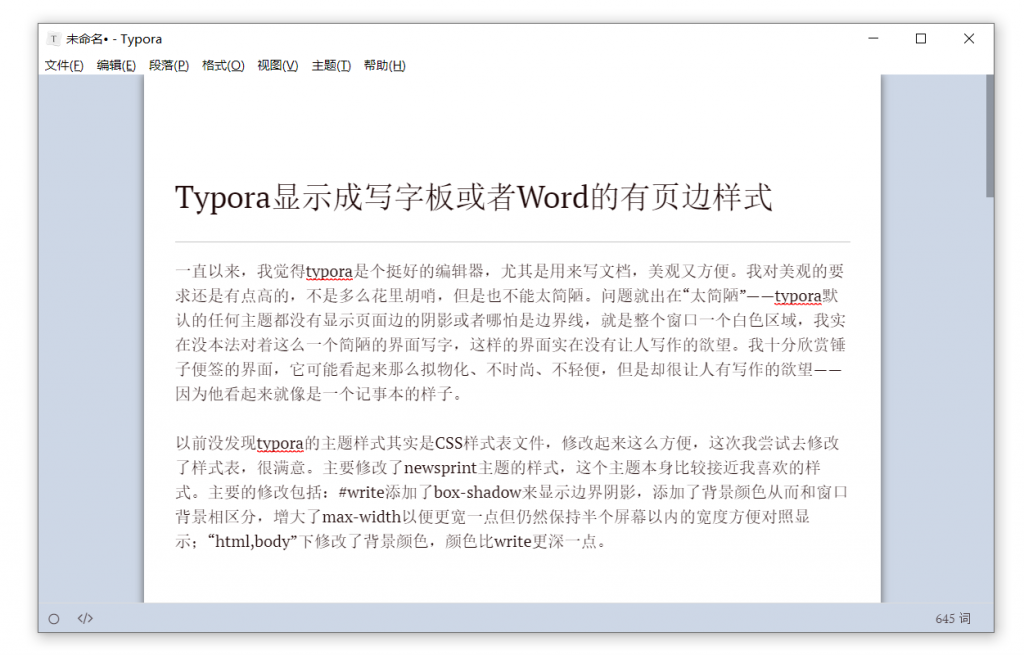
Task: Open the 视图(V) menu
Action: [277, 66]
